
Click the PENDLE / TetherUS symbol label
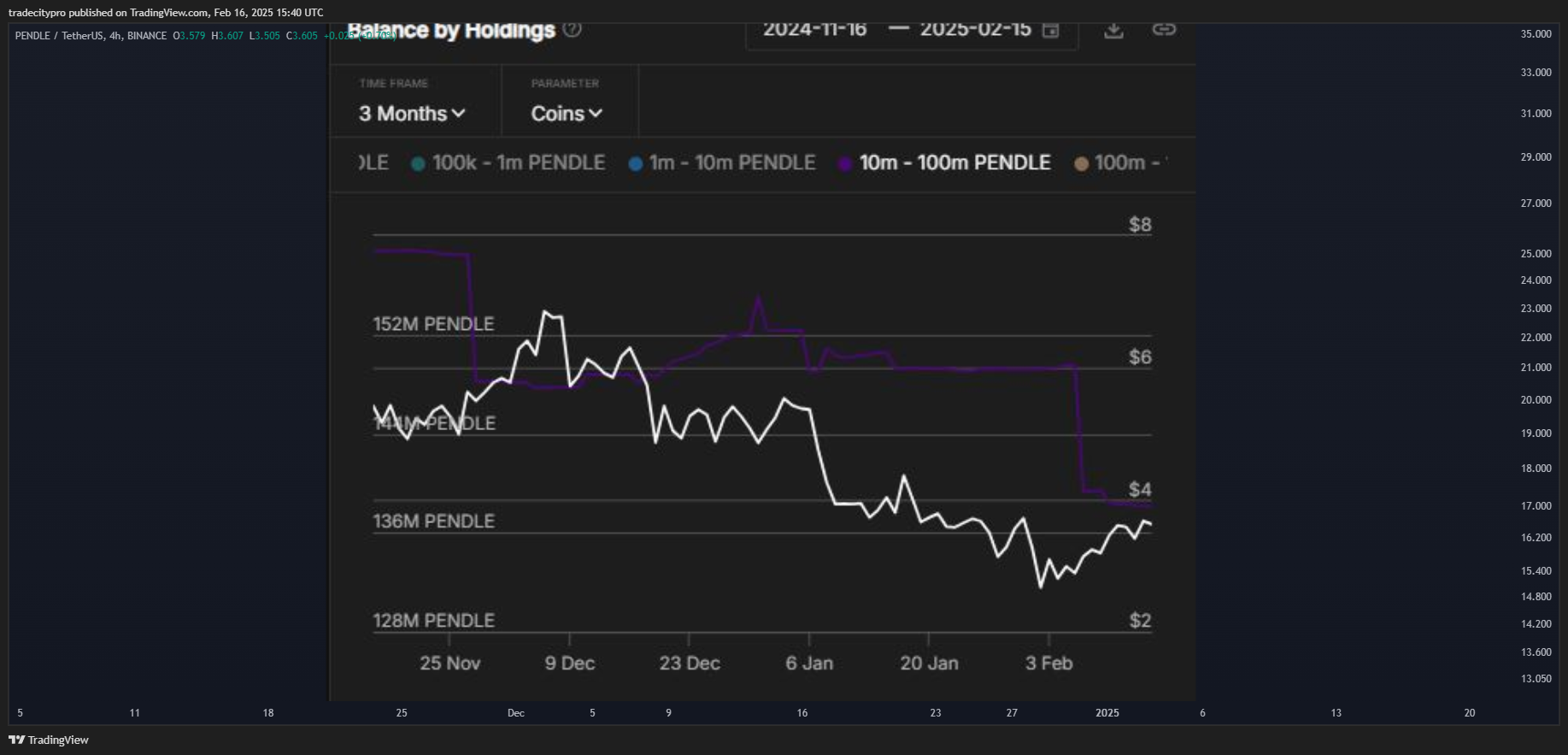click(59, 36)
